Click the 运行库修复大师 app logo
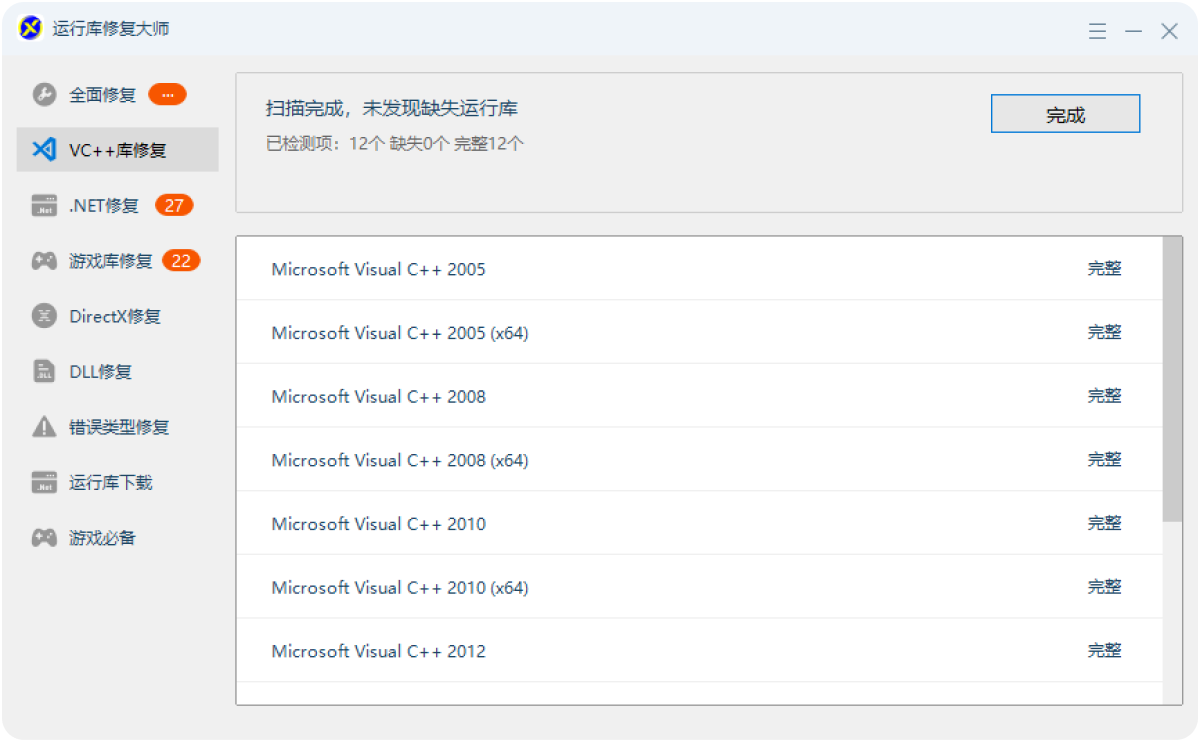The image size is (1200, 742). (x=31, y=28)
